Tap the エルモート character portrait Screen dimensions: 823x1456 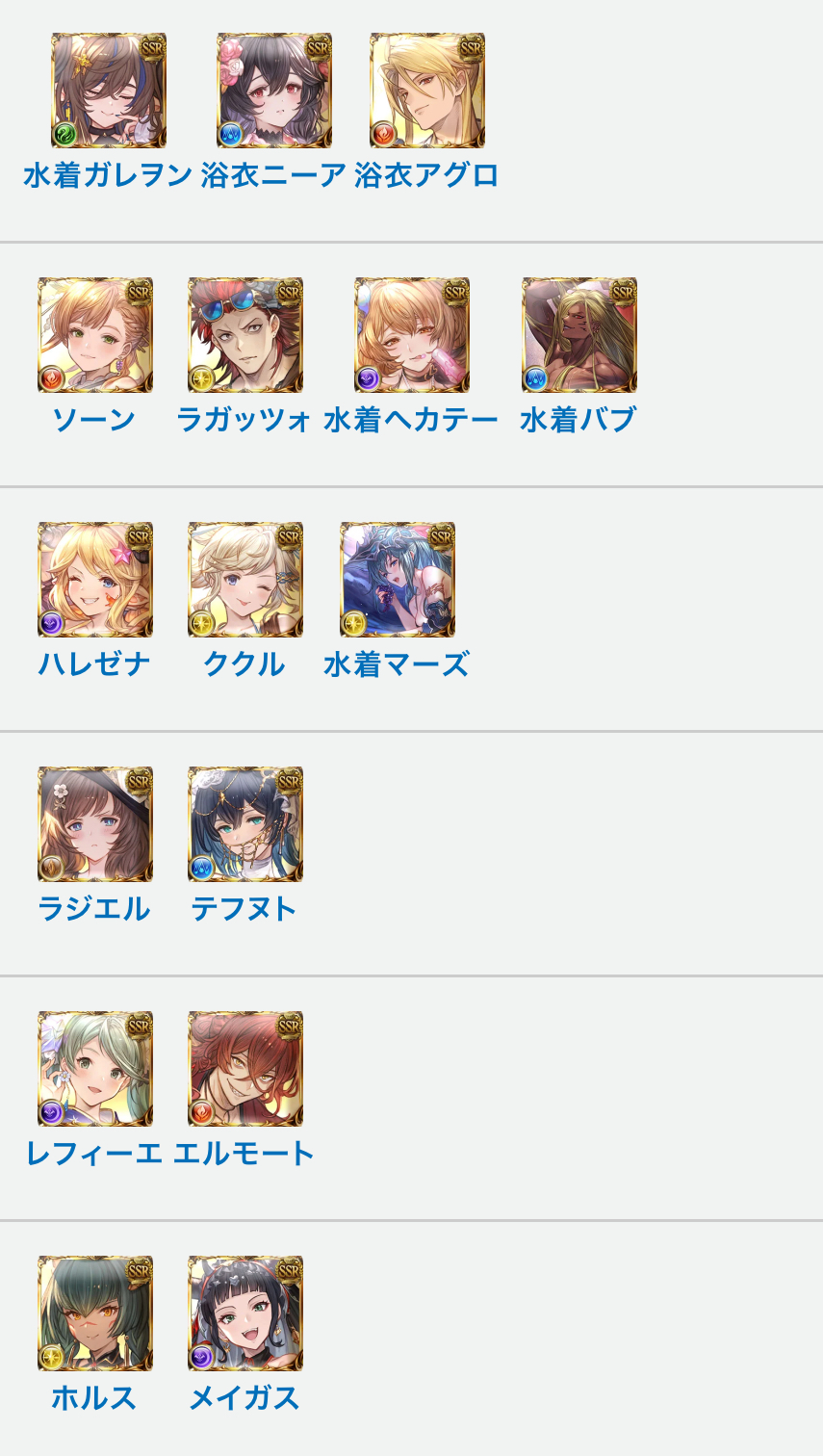click(245, 1069)
